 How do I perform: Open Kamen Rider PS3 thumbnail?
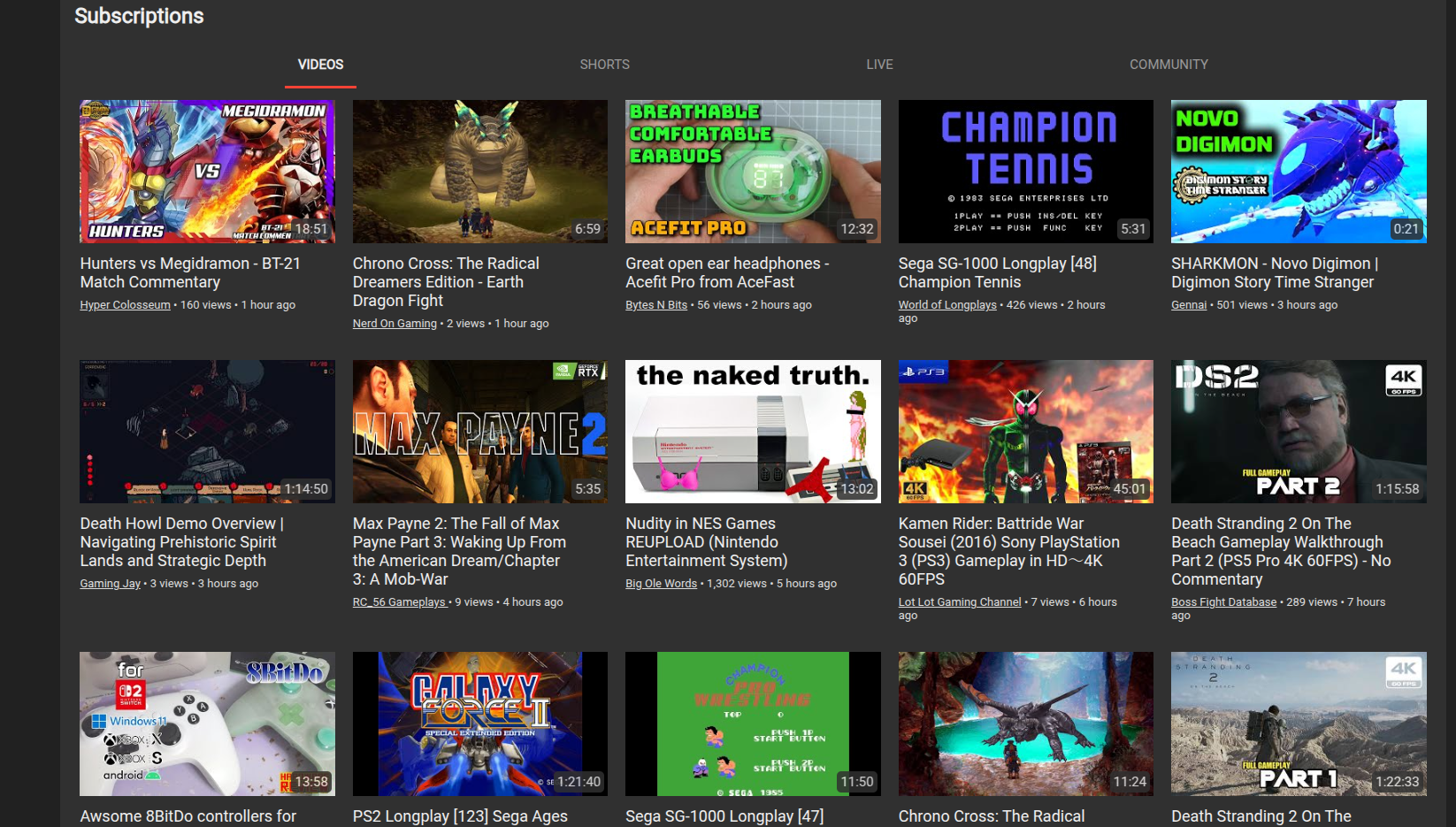pos(1026,432)
